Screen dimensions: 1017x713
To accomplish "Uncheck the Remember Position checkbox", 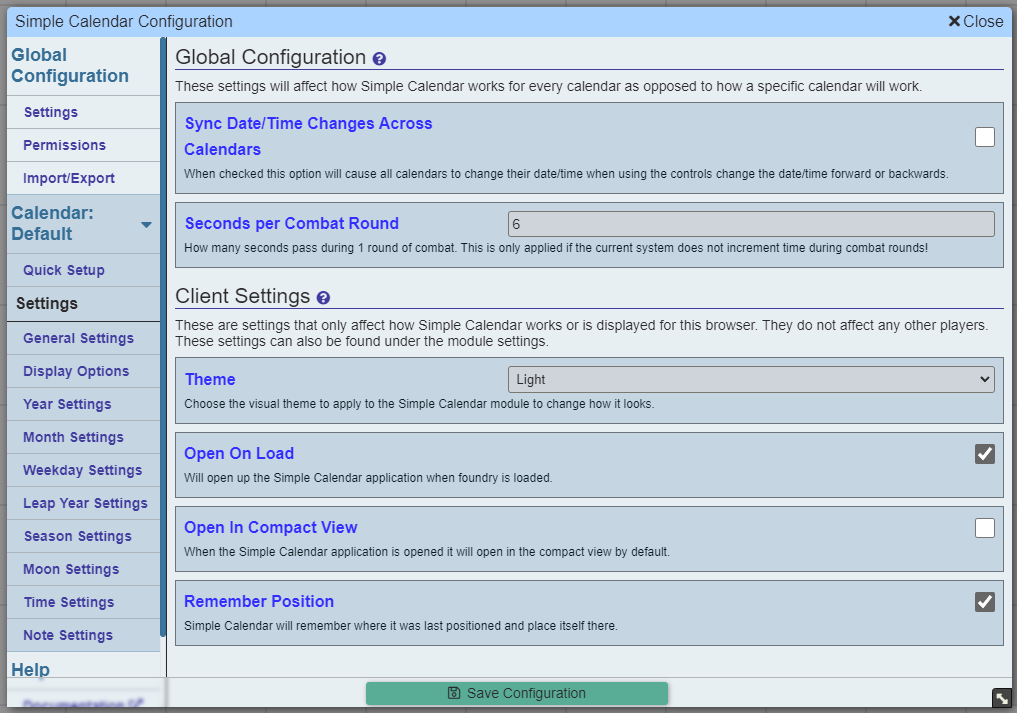I will [985, 601].
